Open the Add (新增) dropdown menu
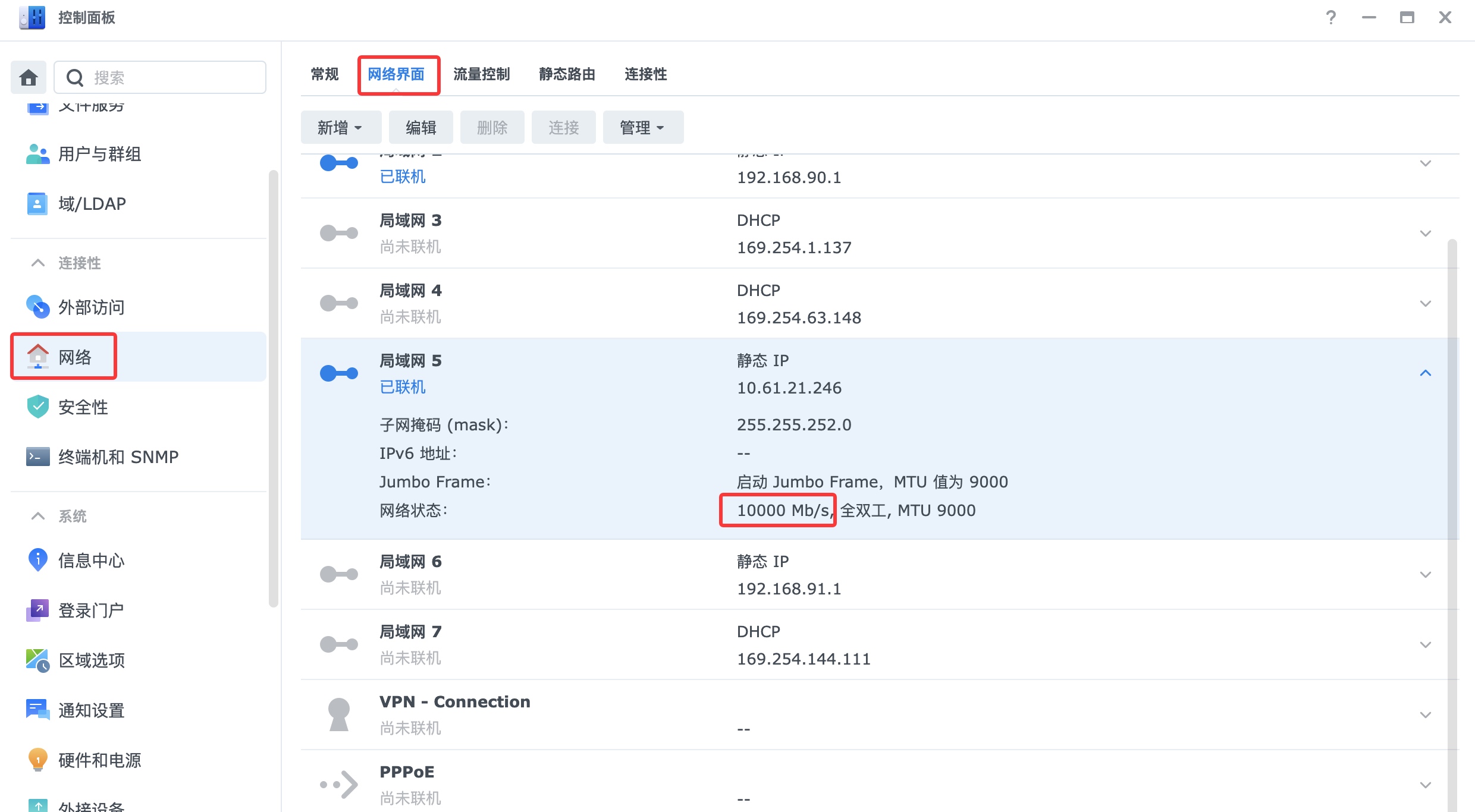This screenshot has height=812, width=1475. tap(340, 127)
